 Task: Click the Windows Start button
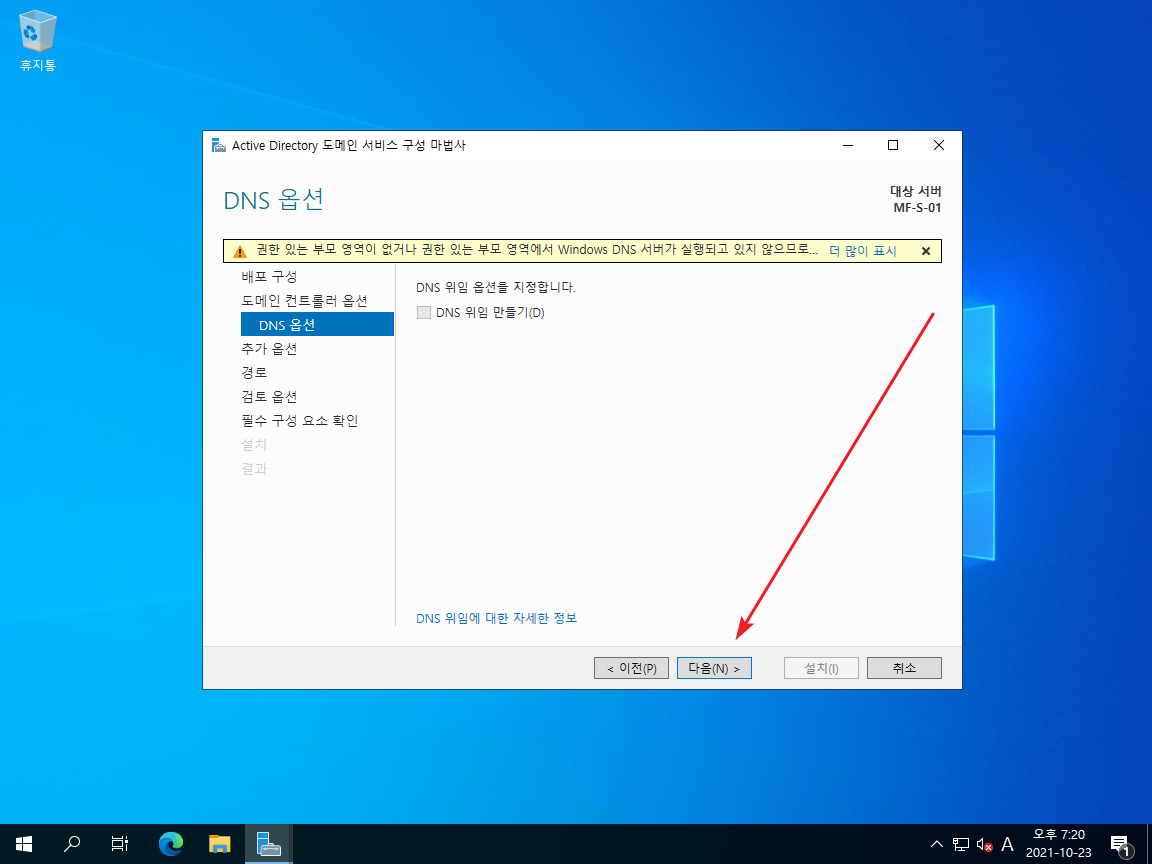tap(24, 844)
